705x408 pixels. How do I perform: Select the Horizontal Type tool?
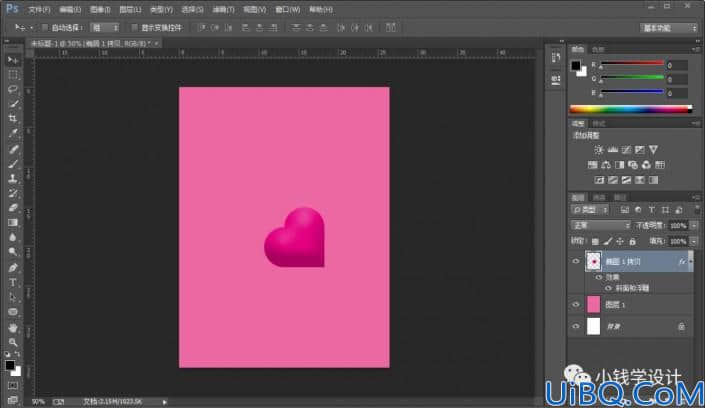(13, 282)
